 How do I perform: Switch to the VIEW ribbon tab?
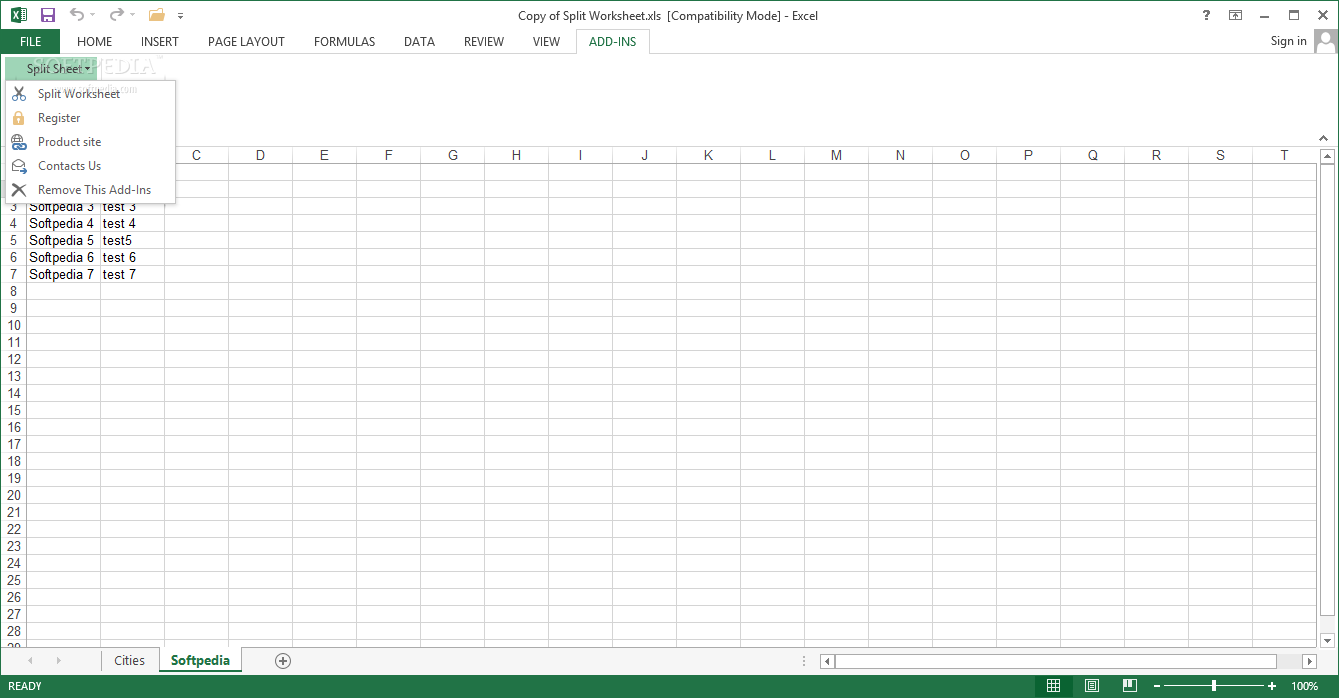coord(546,41)
